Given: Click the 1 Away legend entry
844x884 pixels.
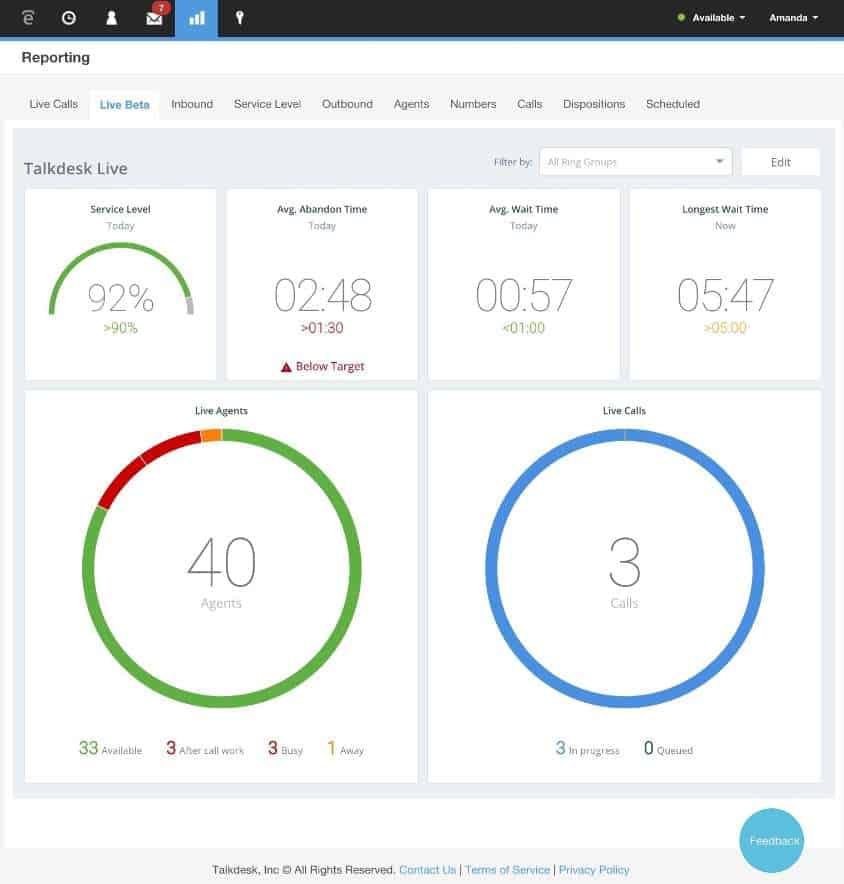Looking at the screenshot, I should tap(345, 749).
